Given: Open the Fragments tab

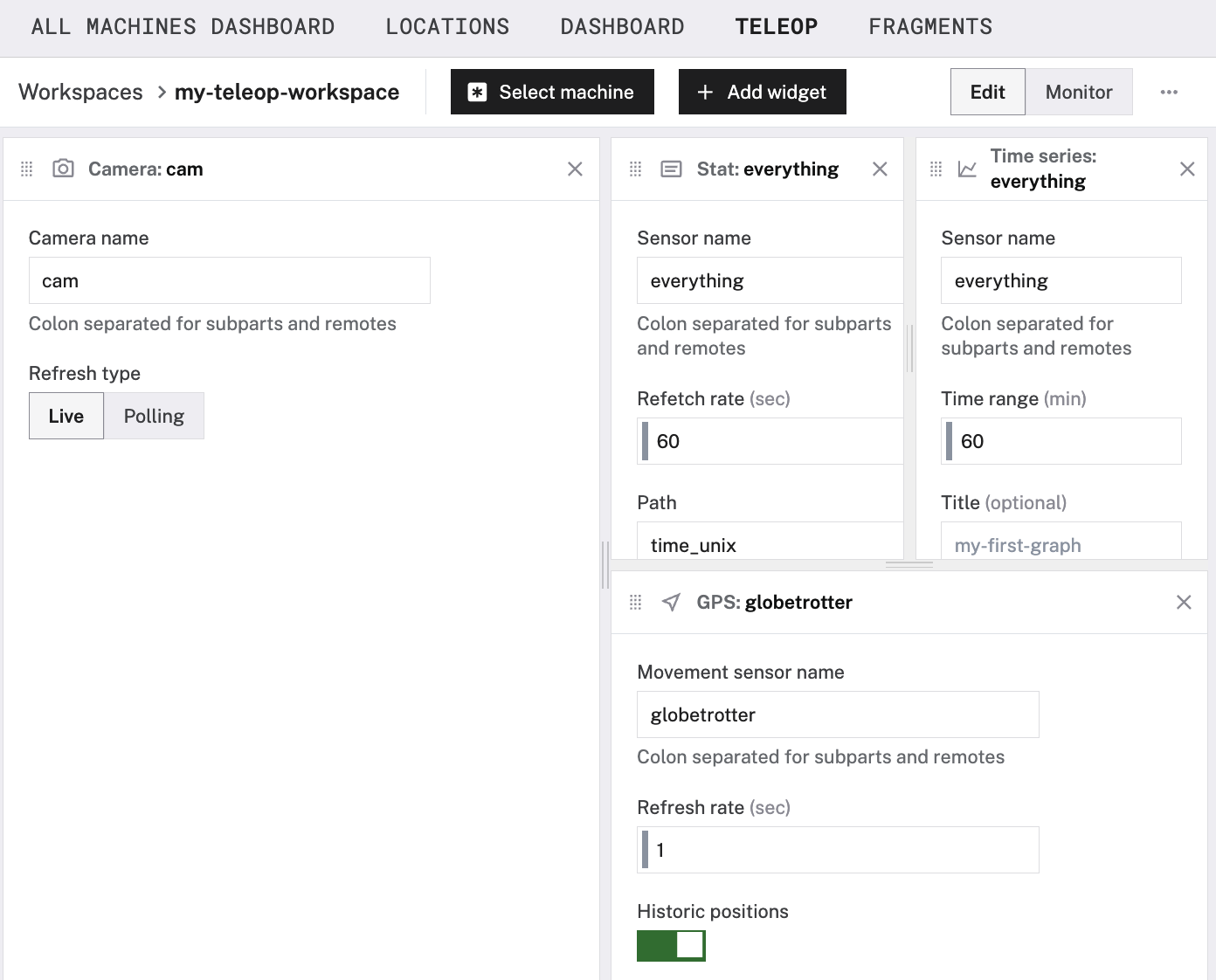Looking at the screenshot, I should point(930,27).
